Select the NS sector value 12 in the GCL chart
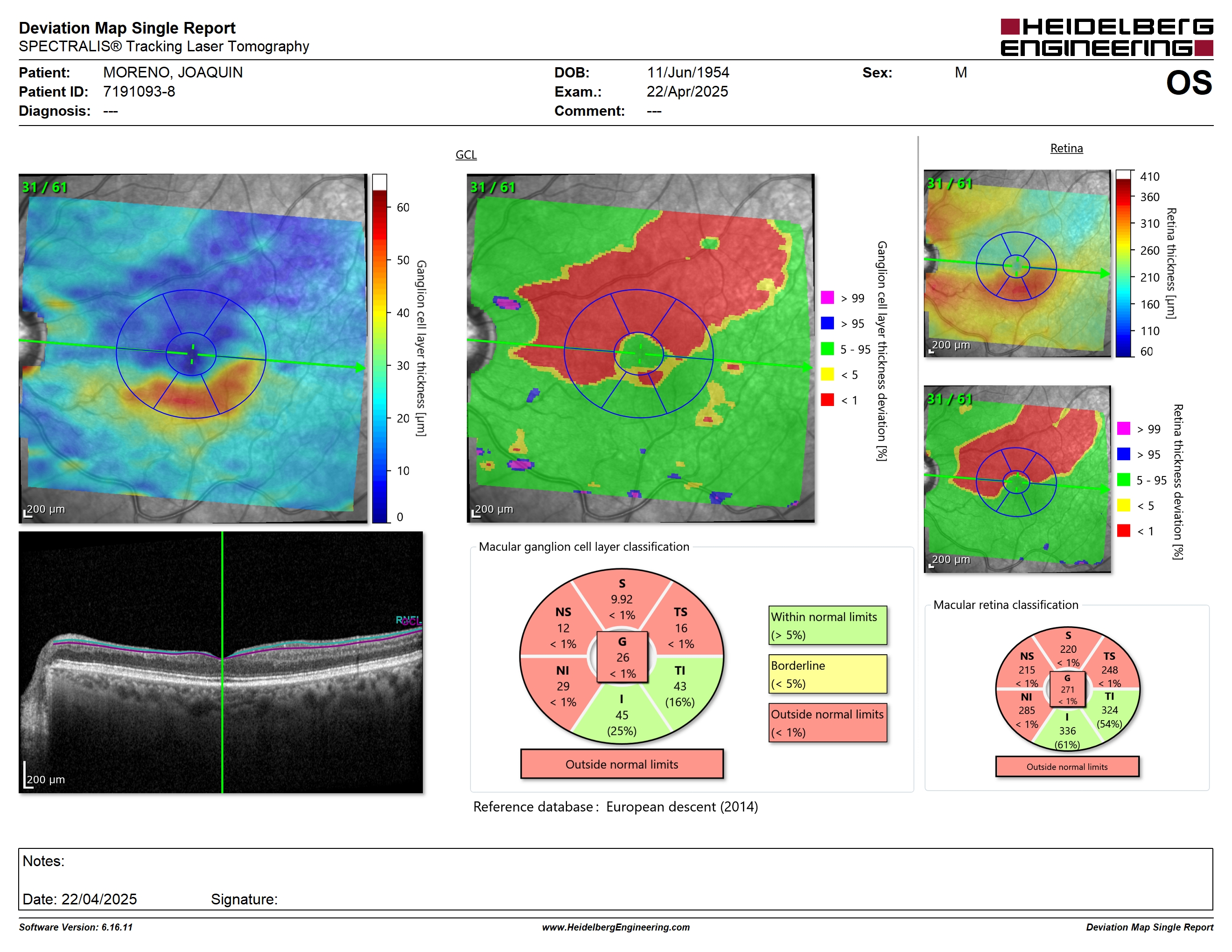The image size is (1232, 952). click(563, 628)
